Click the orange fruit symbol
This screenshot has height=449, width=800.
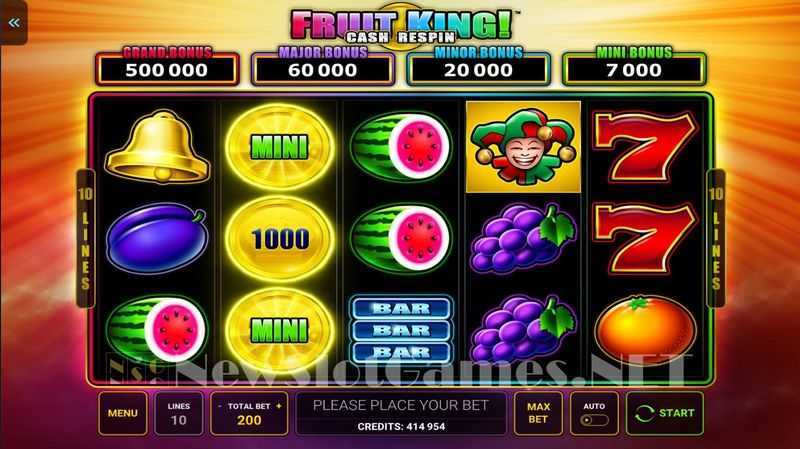pos(645,330)
